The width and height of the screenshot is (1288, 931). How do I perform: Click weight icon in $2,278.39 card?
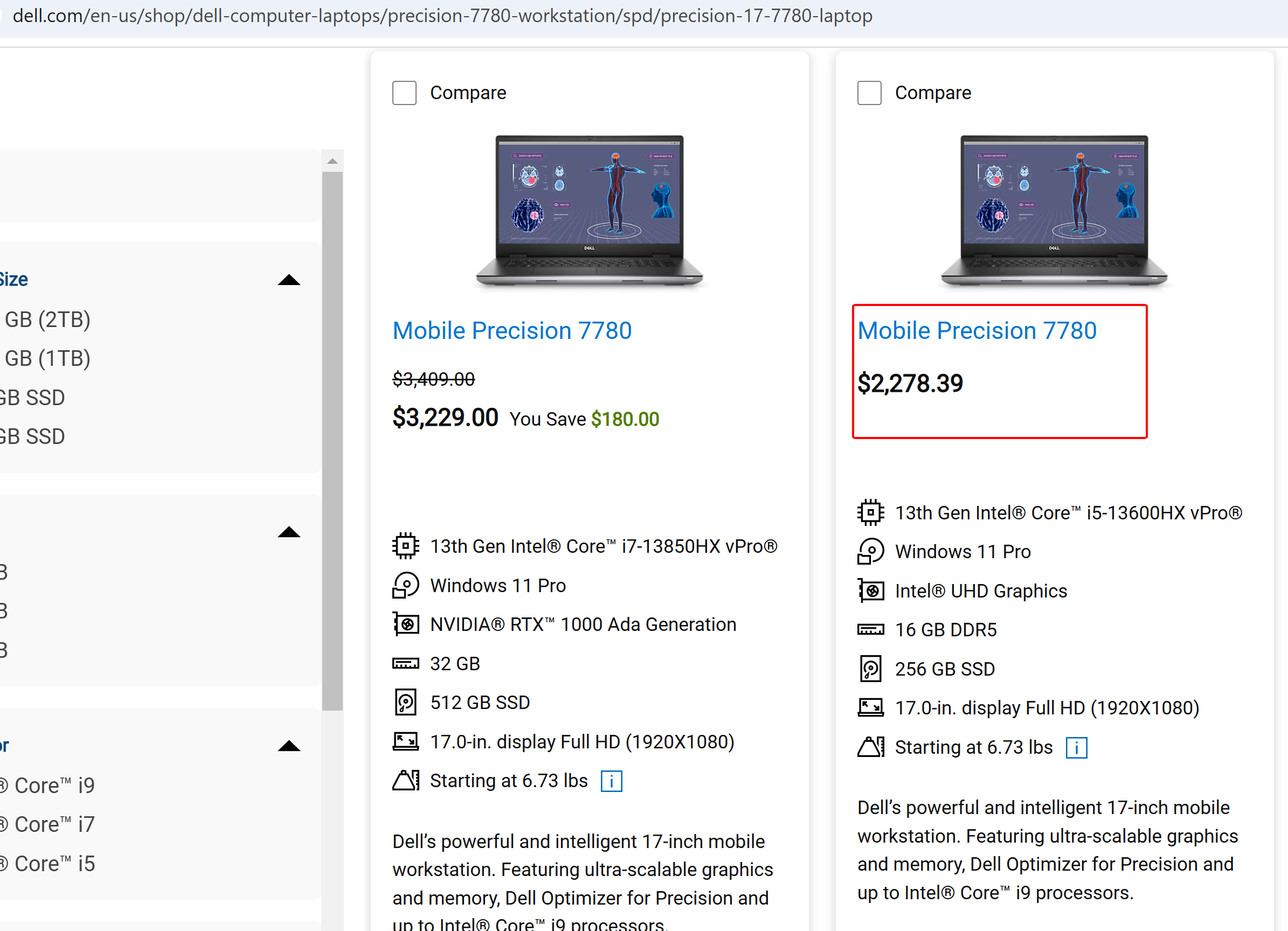coord(870,747)
